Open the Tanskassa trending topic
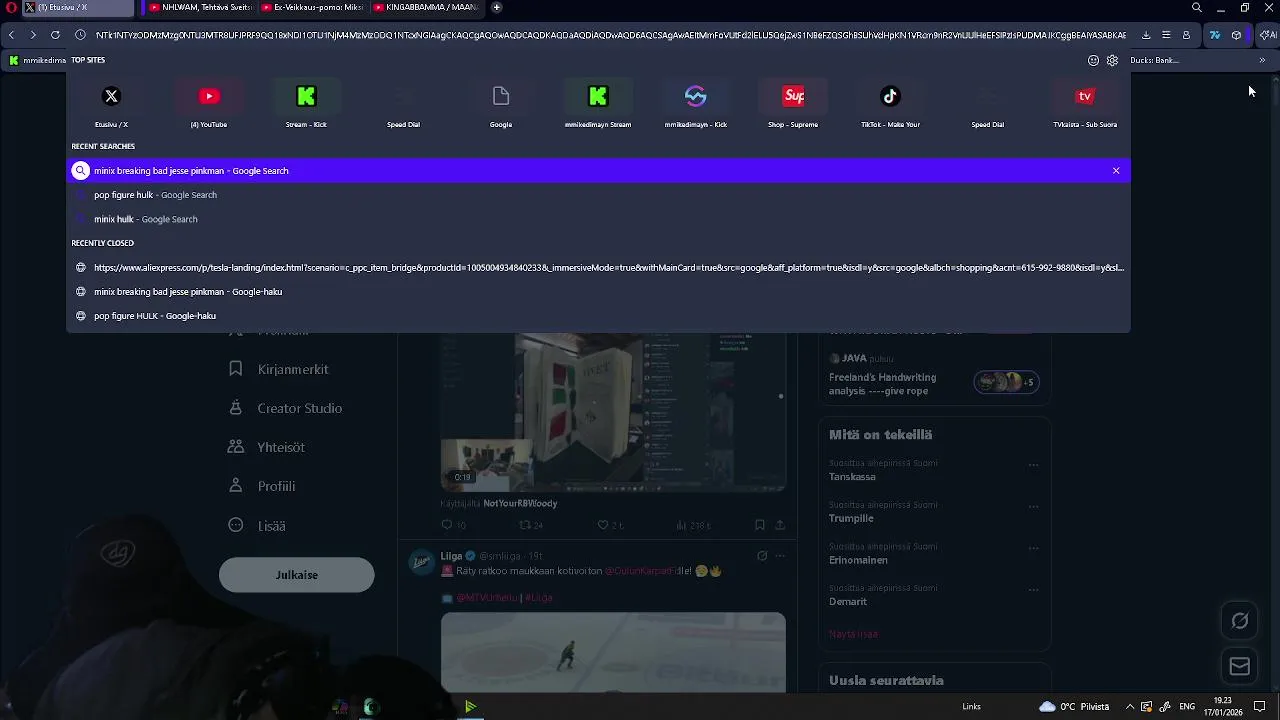This screenshot has height=720, width=1280. 852,477
